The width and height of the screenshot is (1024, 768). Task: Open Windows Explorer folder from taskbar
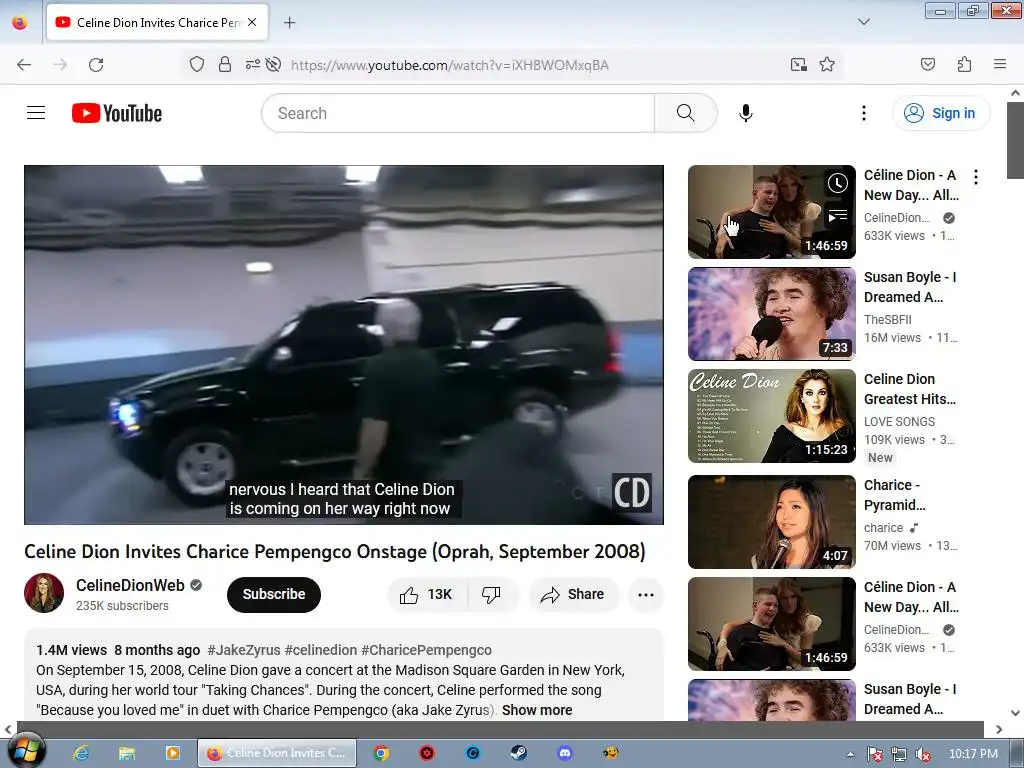point(127,753)
